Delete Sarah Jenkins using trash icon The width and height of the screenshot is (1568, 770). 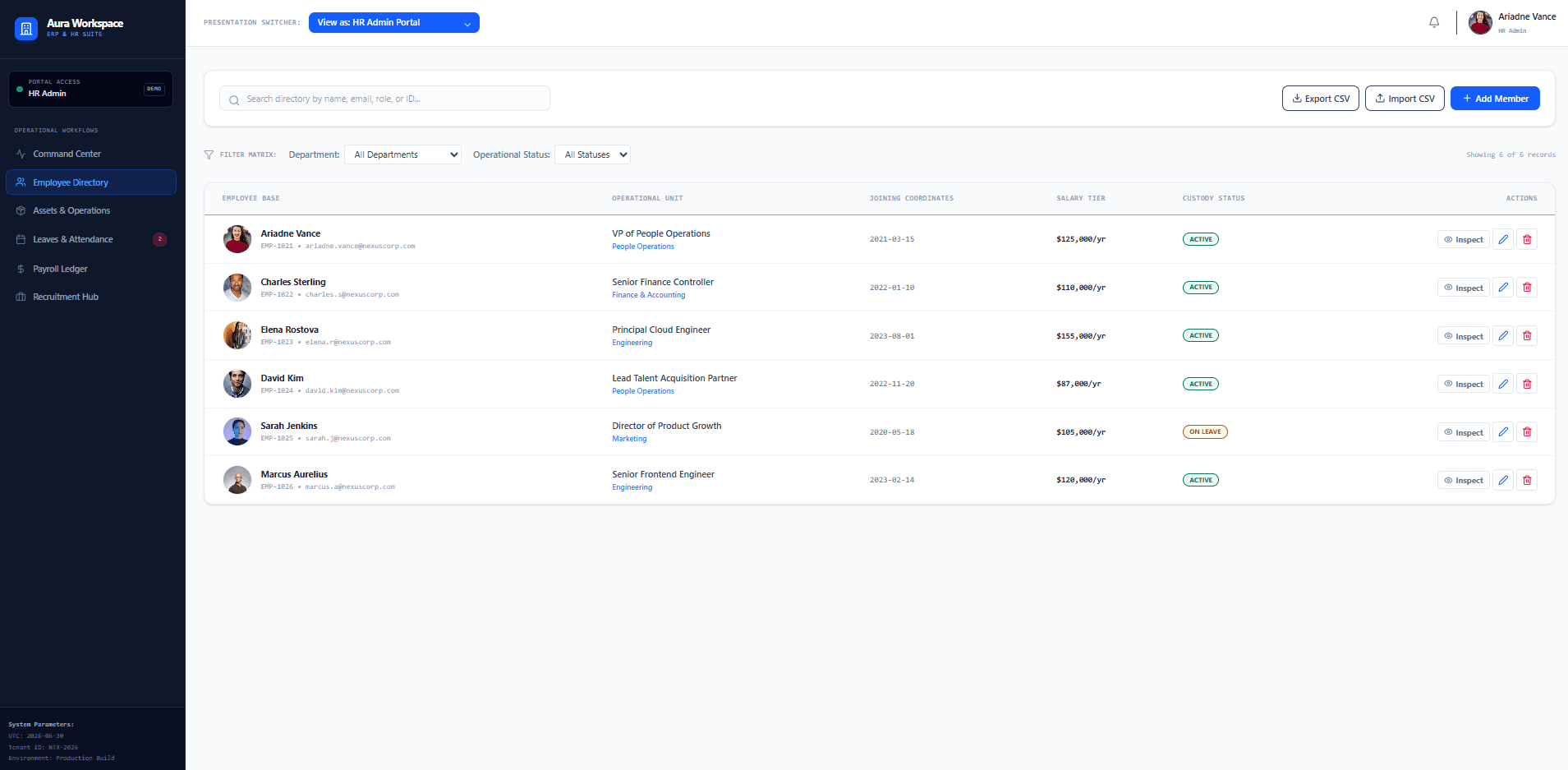[x=1527, y=431]
